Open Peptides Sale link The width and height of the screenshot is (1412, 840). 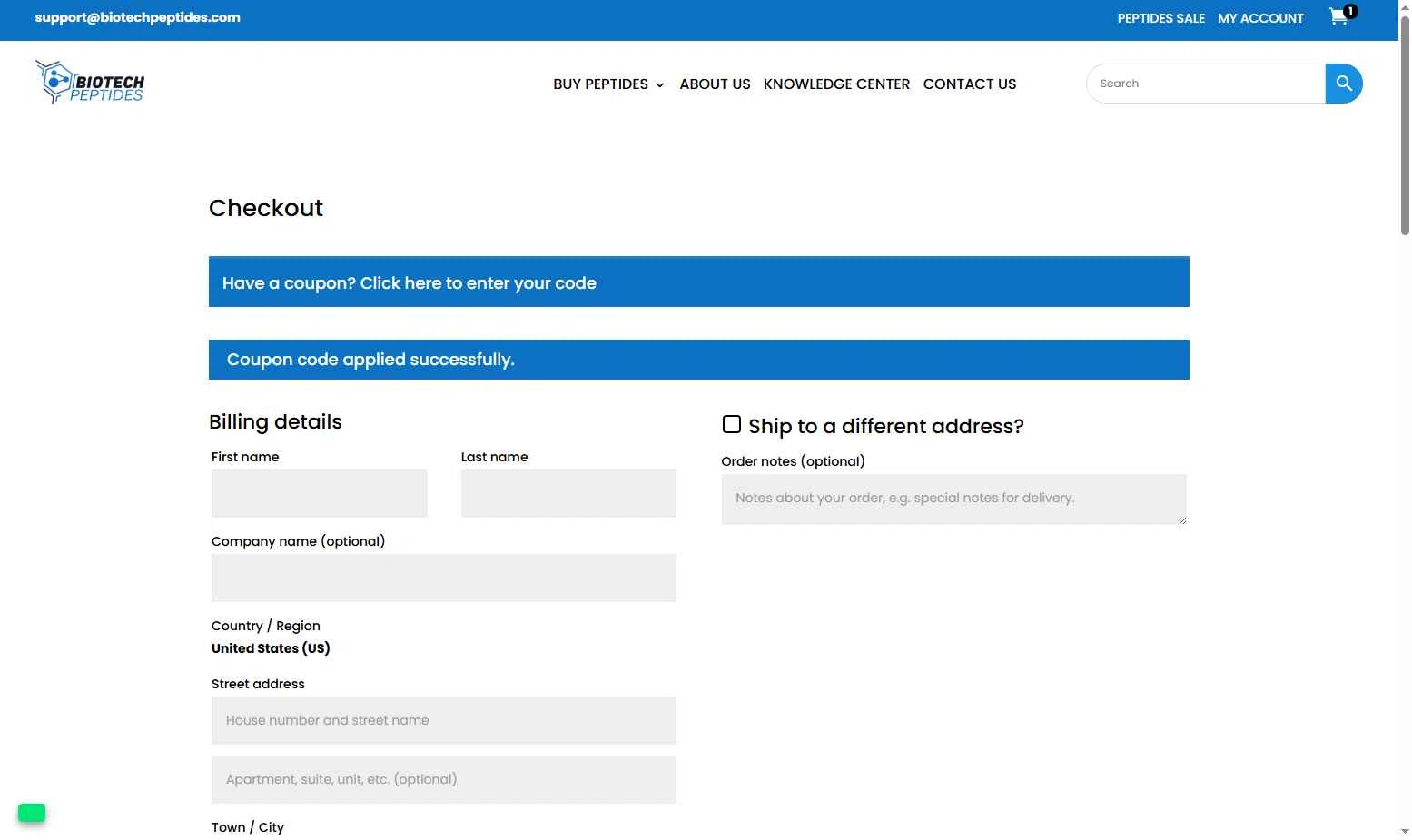tap(1160, 18)
